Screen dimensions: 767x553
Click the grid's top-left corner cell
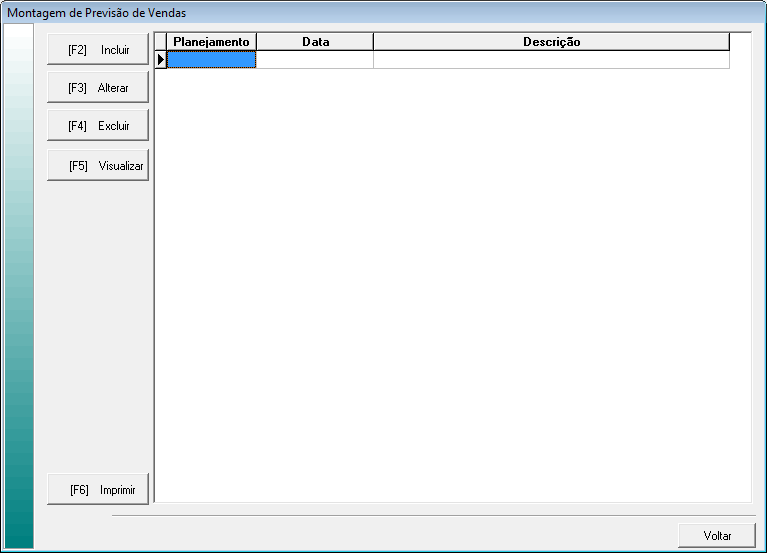tap(161, 42)
